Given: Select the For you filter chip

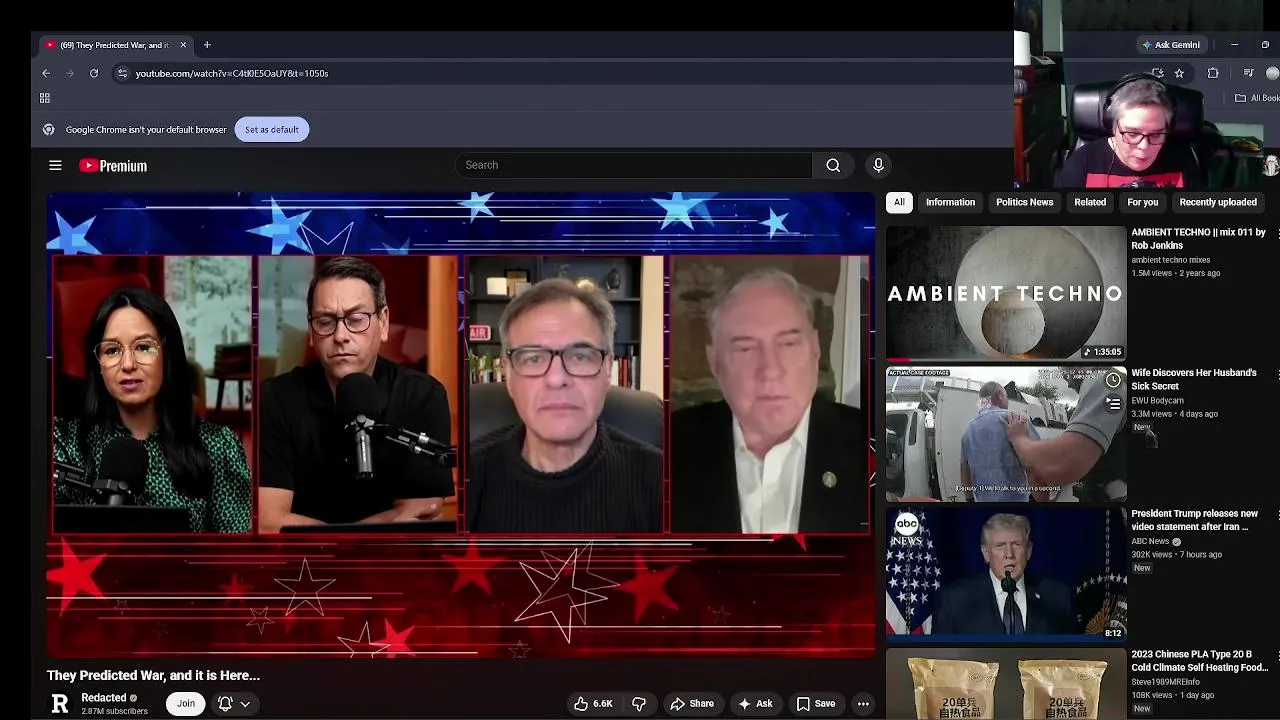Looking at the screenshot, I should coord(1142,202).
